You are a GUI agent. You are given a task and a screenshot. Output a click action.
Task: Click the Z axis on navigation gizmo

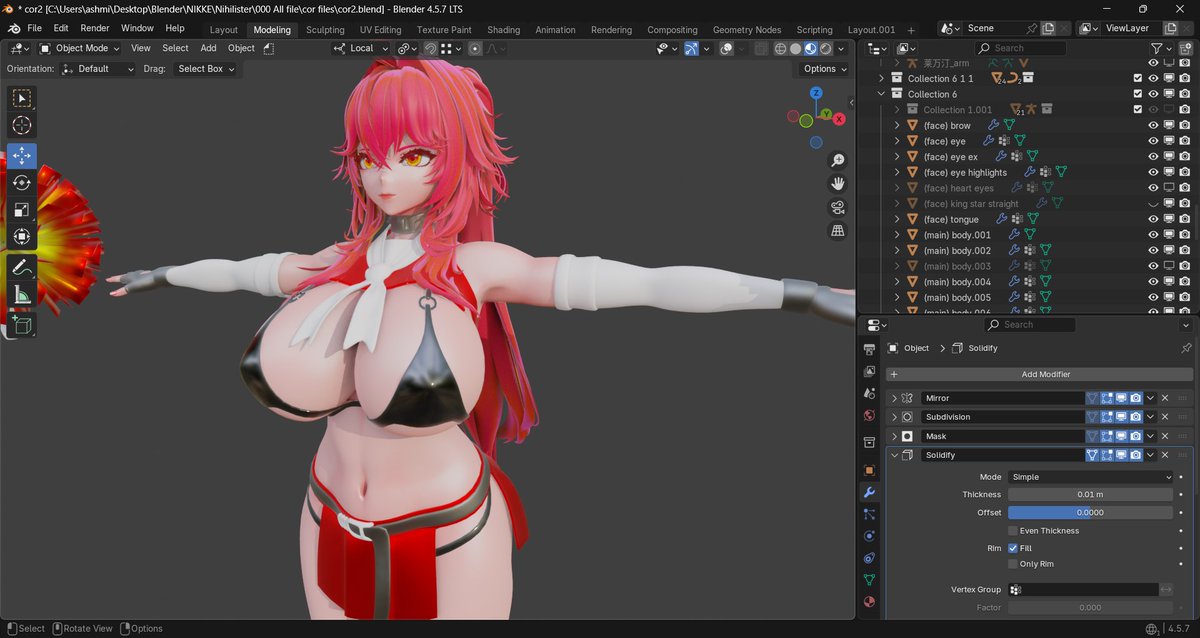816,93
